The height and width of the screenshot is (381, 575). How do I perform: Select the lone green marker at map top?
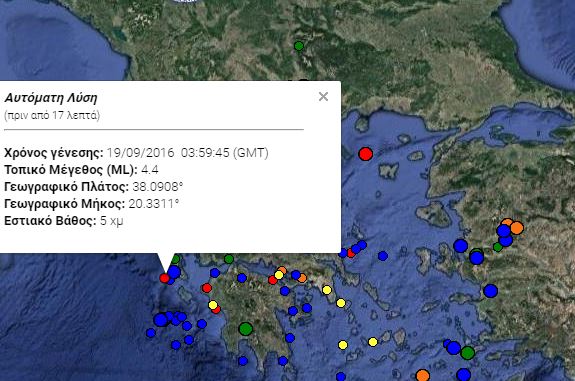pyautogui.click(x=299, y=46)
